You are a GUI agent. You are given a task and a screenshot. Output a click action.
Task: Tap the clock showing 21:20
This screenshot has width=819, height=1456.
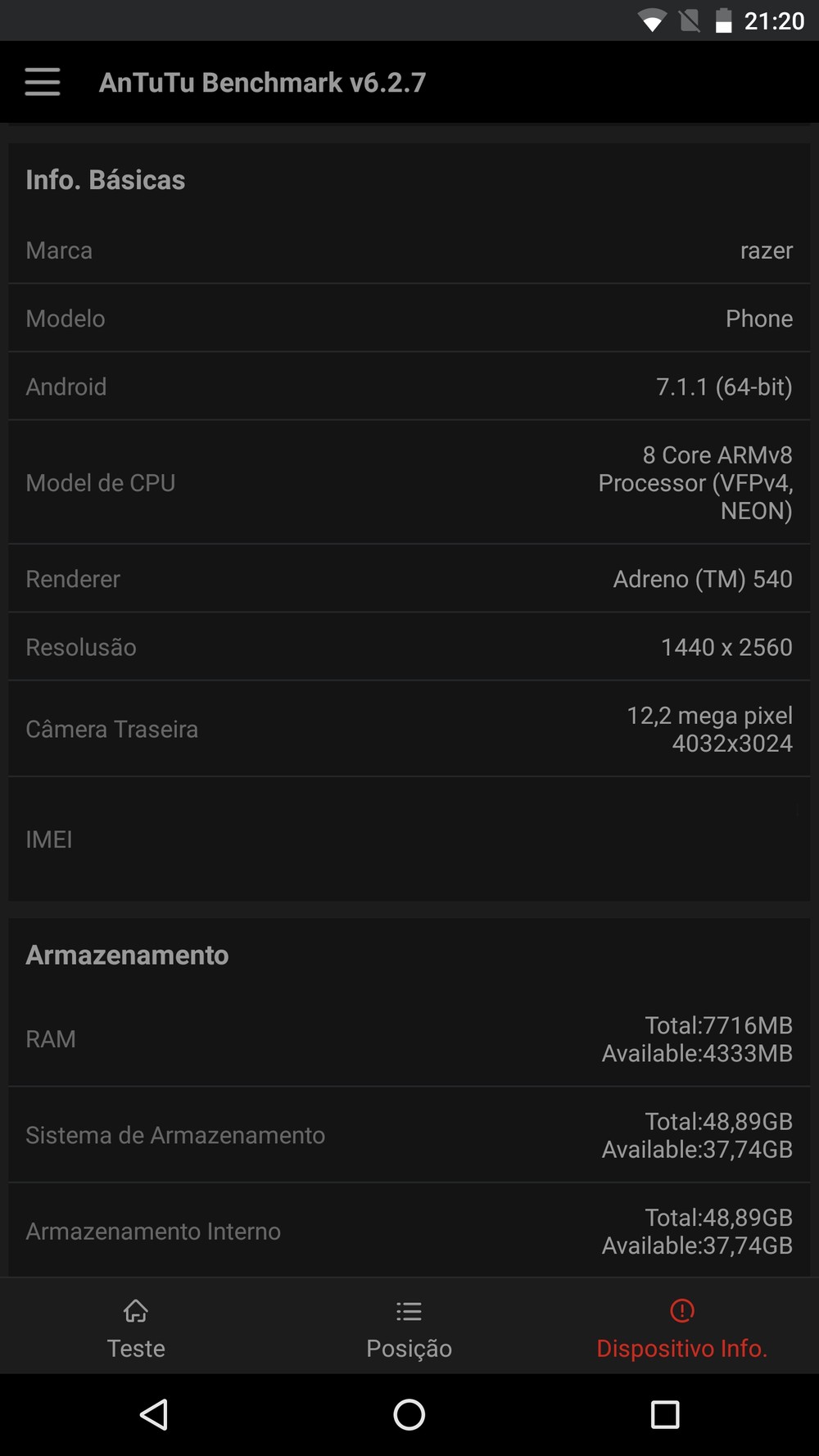(774, 20)
